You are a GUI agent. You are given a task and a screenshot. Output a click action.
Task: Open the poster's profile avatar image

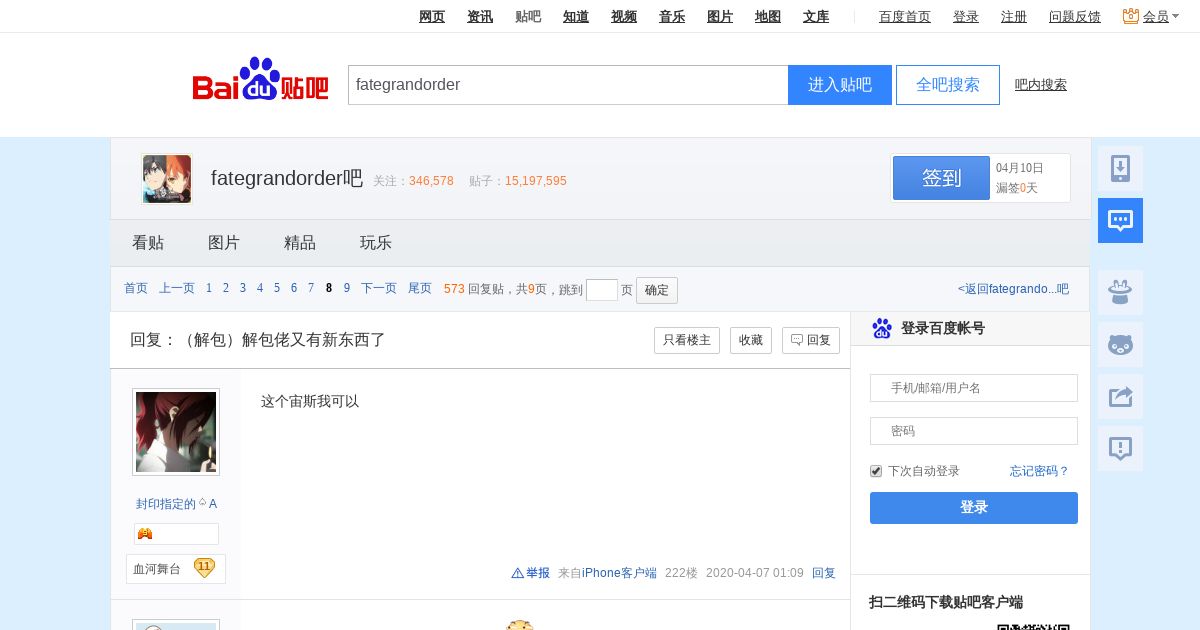[176, 432]
